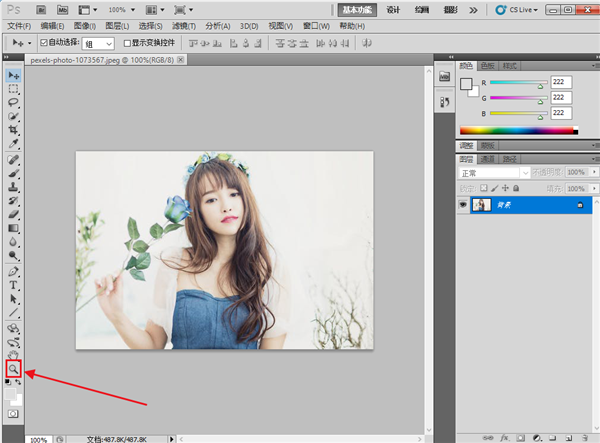Select the Type (T) tool
The height and width of the screenshot is (443, 600).
tap(14, 285)
